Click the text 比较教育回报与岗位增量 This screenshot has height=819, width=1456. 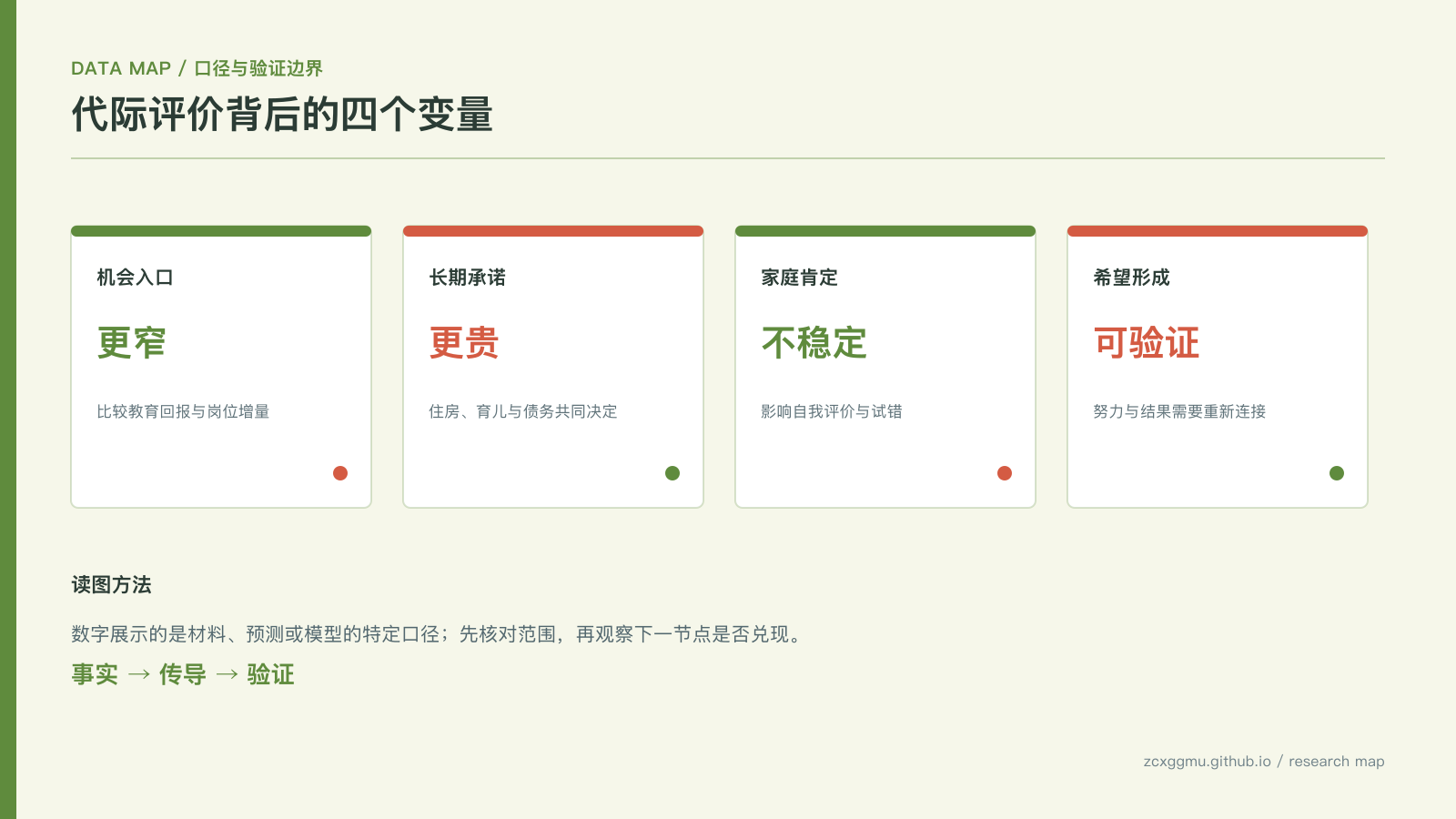[183, 411]
